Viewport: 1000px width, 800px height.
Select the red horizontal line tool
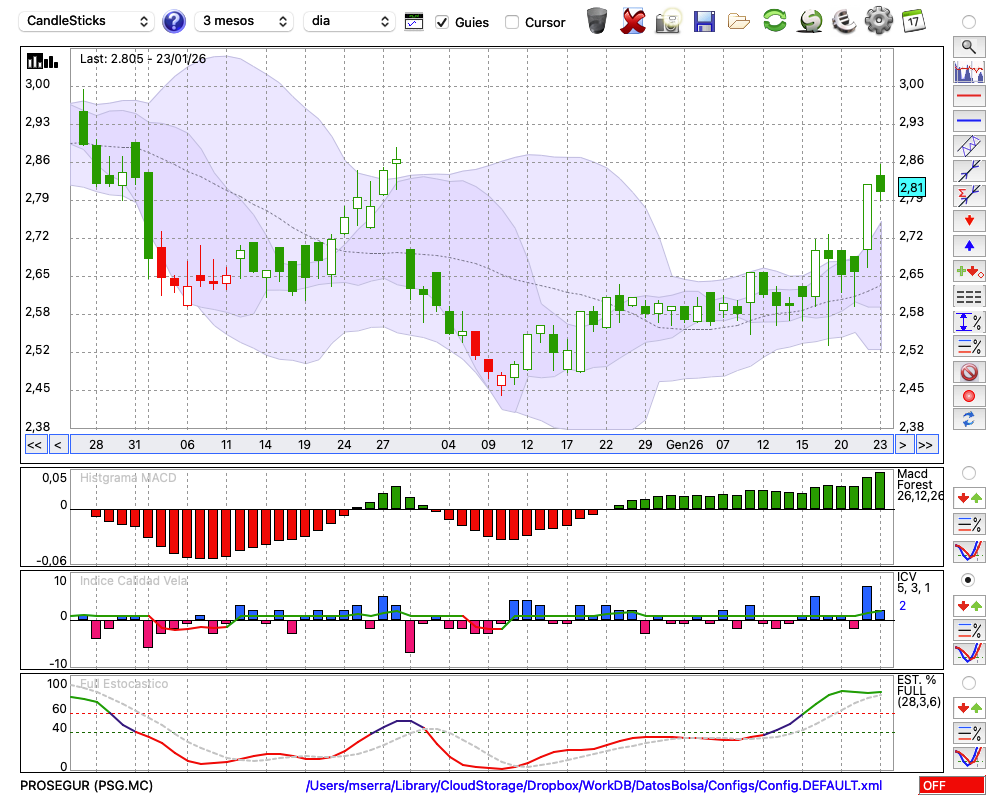pos(968,97)
